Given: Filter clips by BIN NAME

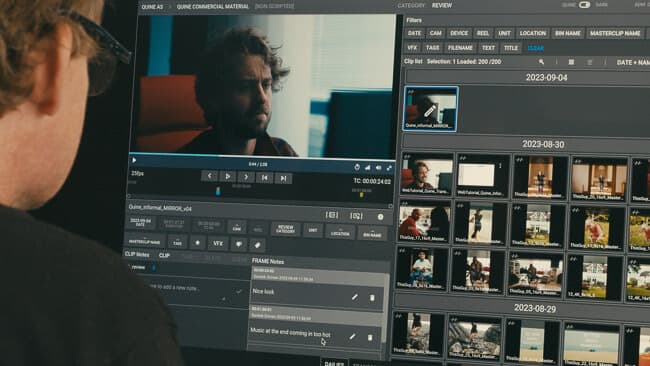Looking at the screenshot, I should (568, 33).
